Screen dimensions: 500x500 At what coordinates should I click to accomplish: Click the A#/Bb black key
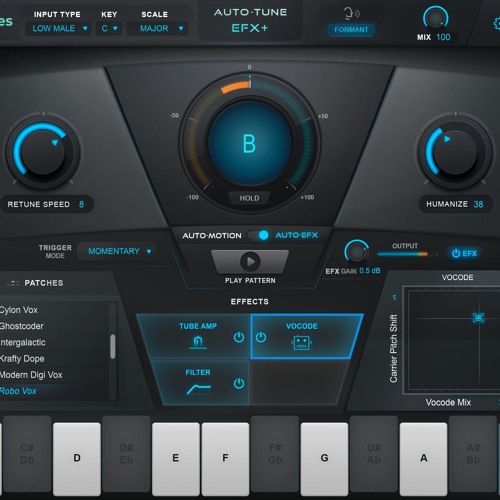(x=473, y=453)
